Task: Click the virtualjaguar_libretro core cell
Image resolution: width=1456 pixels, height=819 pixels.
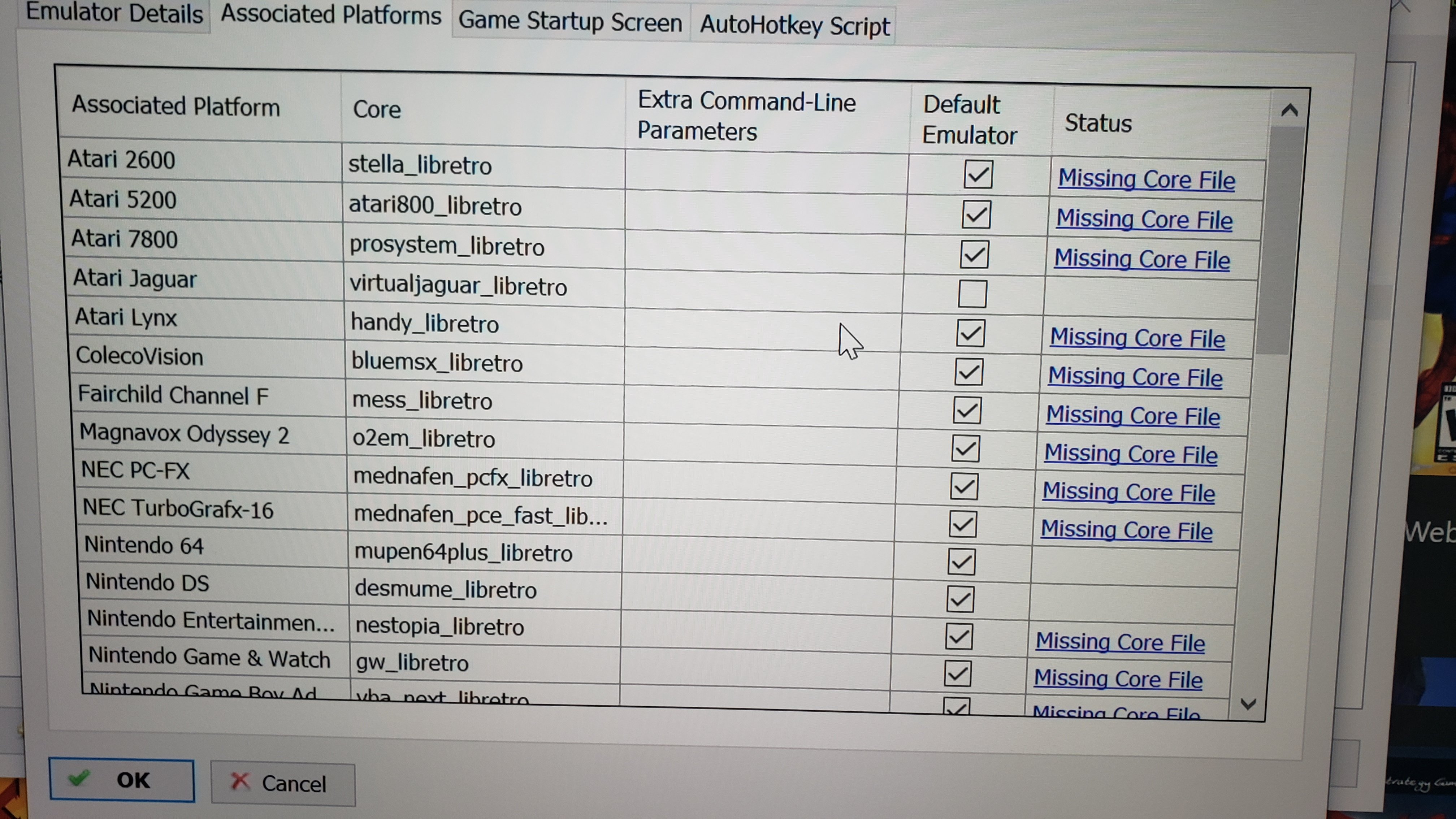Action: (x=484, y=286)
